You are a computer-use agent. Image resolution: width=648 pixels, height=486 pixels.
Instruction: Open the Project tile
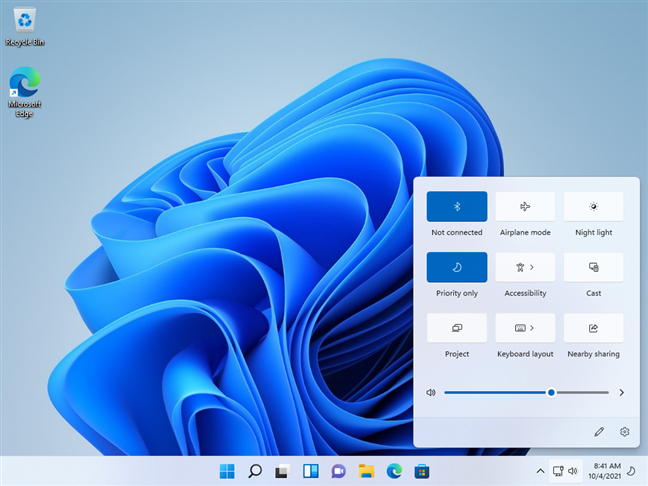pos(457,328)
